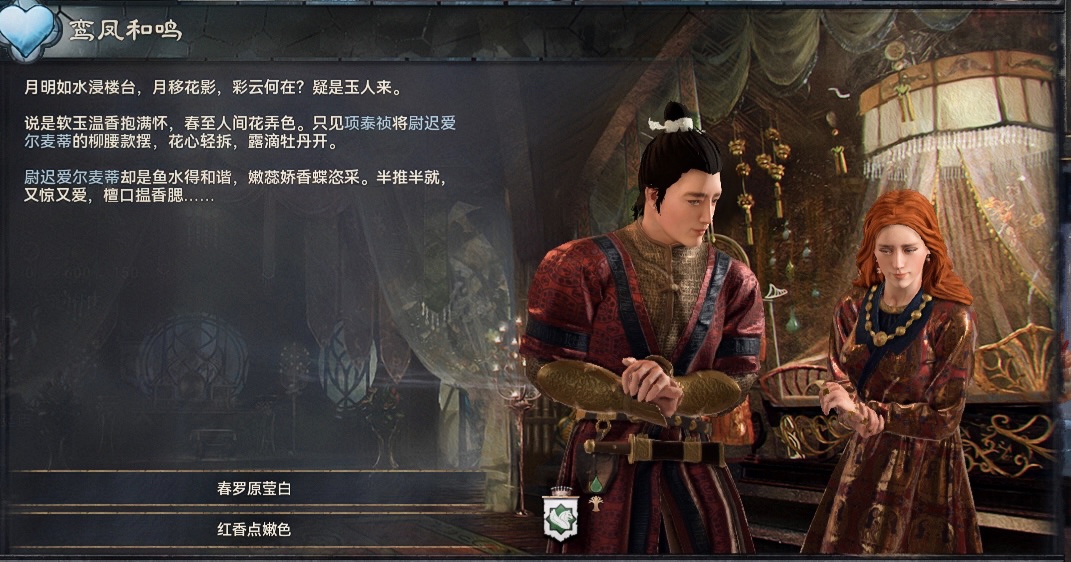Click the man's topknot hair ornament

[672, 124]
